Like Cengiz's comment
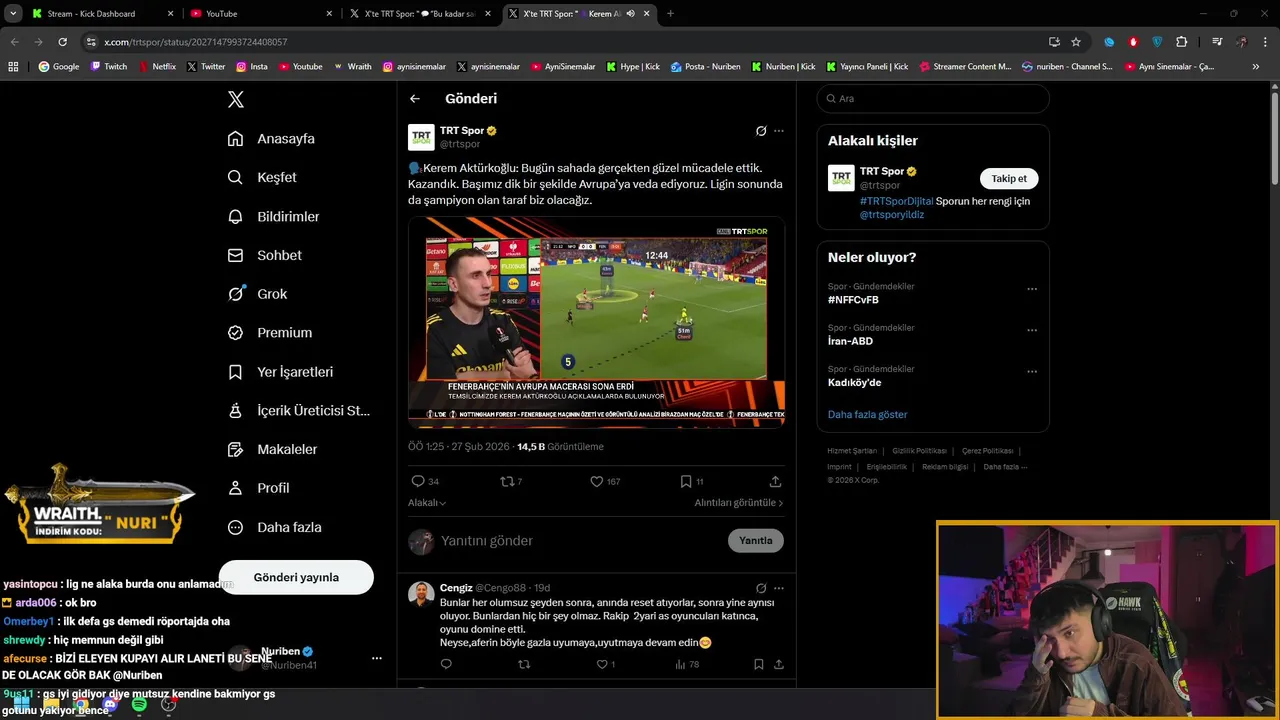 [602, 664]
